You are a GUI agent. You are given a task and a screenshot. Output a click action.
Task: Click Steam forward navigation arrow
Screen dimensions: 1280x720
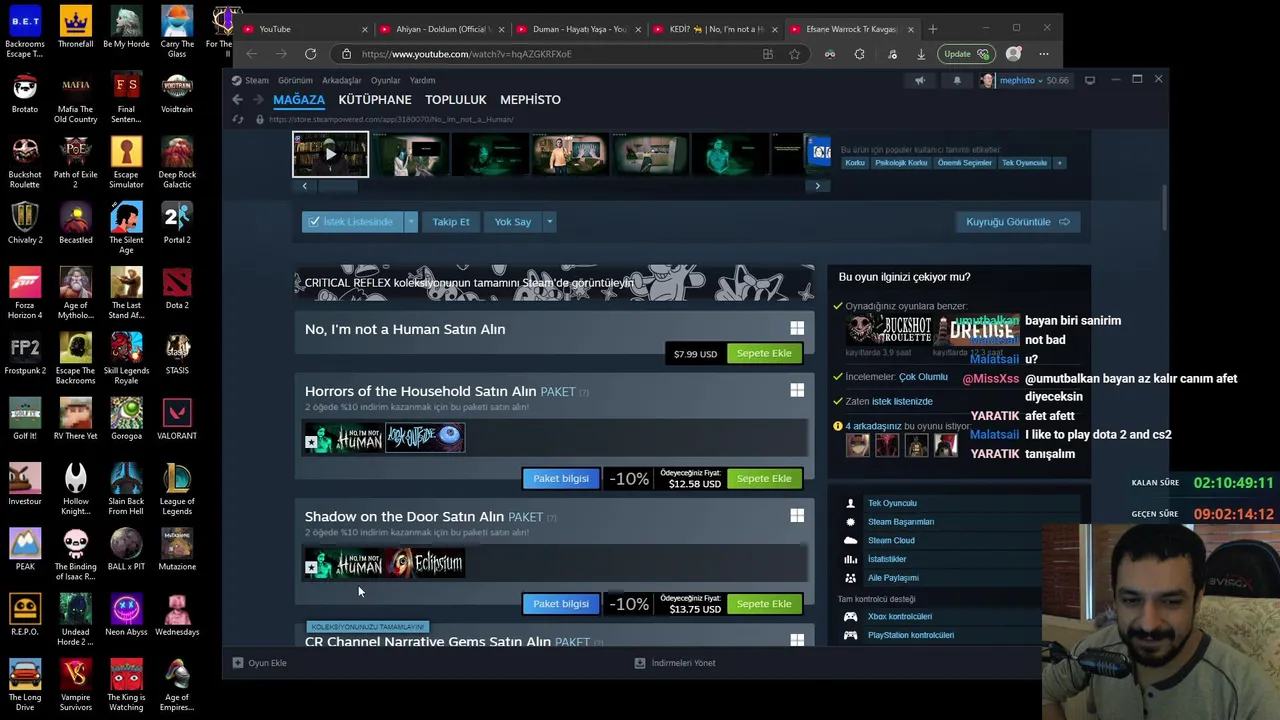click(x=258, y=99)
